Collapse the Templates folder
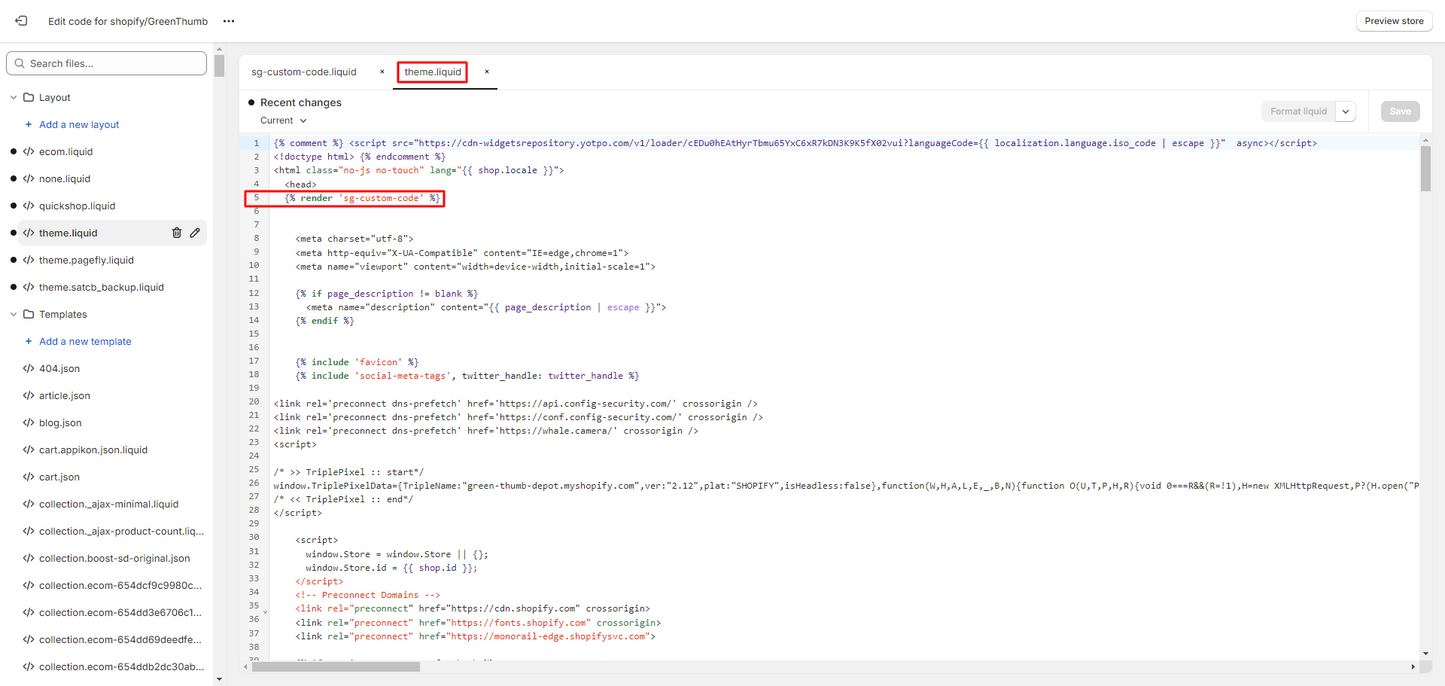This screenshot has width=1445, height=686. (14, 315)
